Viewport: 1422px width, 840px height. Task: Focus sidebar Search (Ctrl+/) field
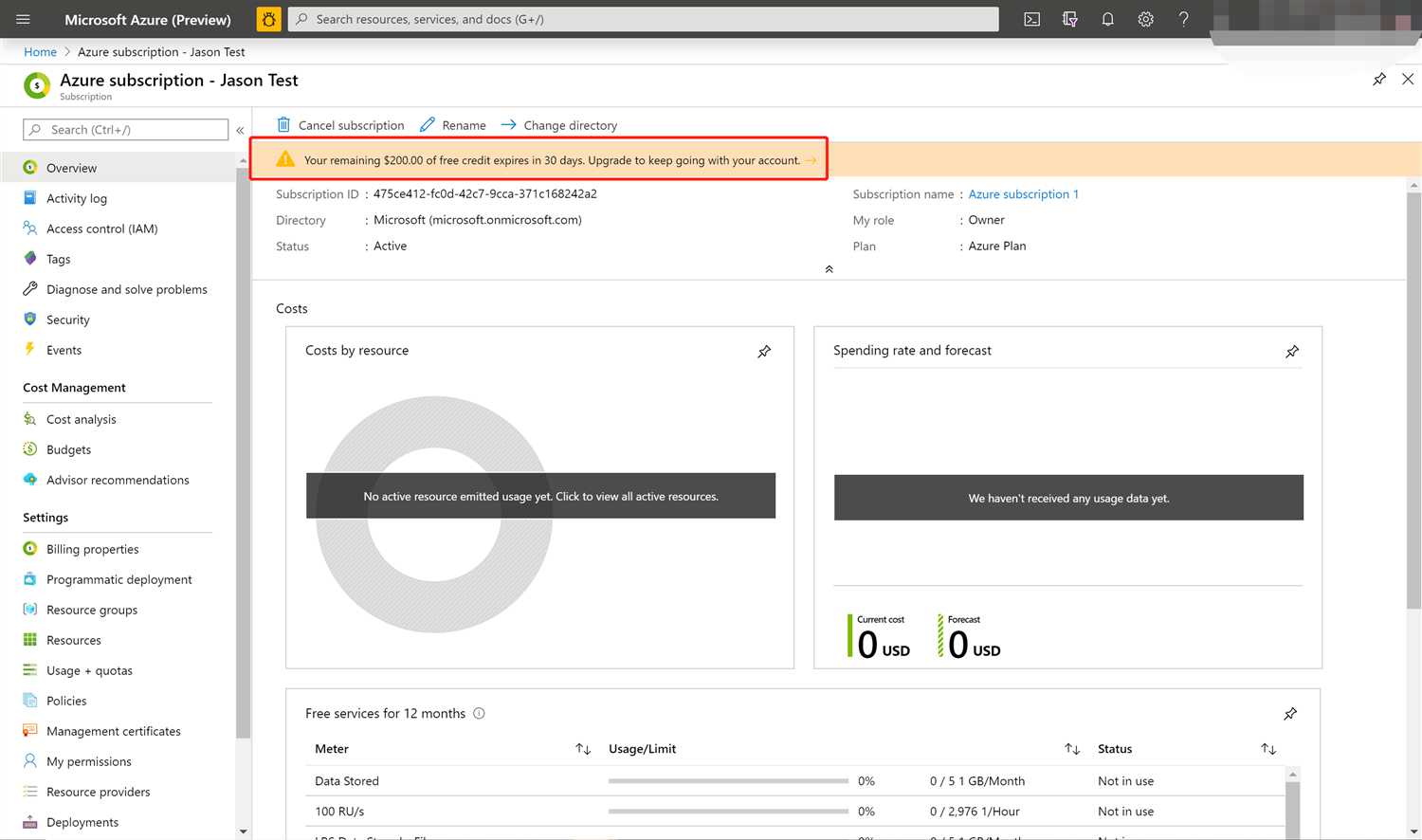[125, 130]
